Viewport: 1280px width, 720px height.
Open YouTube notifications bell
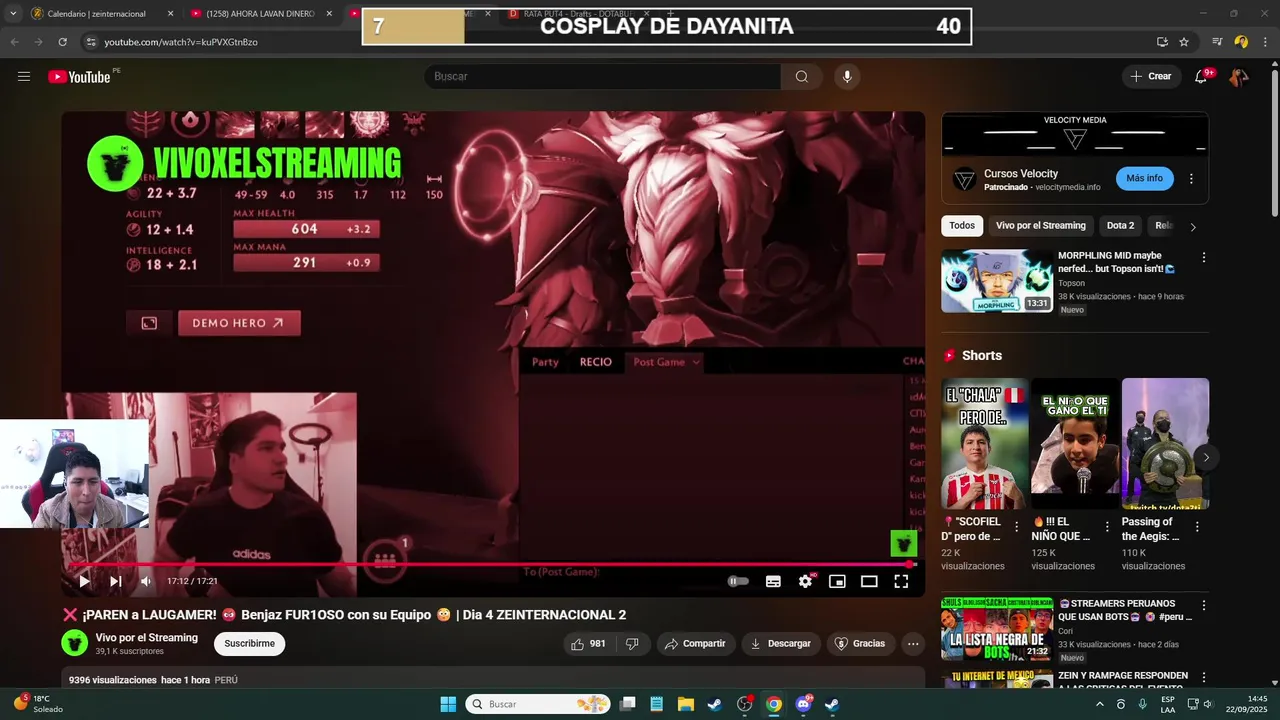click(x=1201, y=77)
